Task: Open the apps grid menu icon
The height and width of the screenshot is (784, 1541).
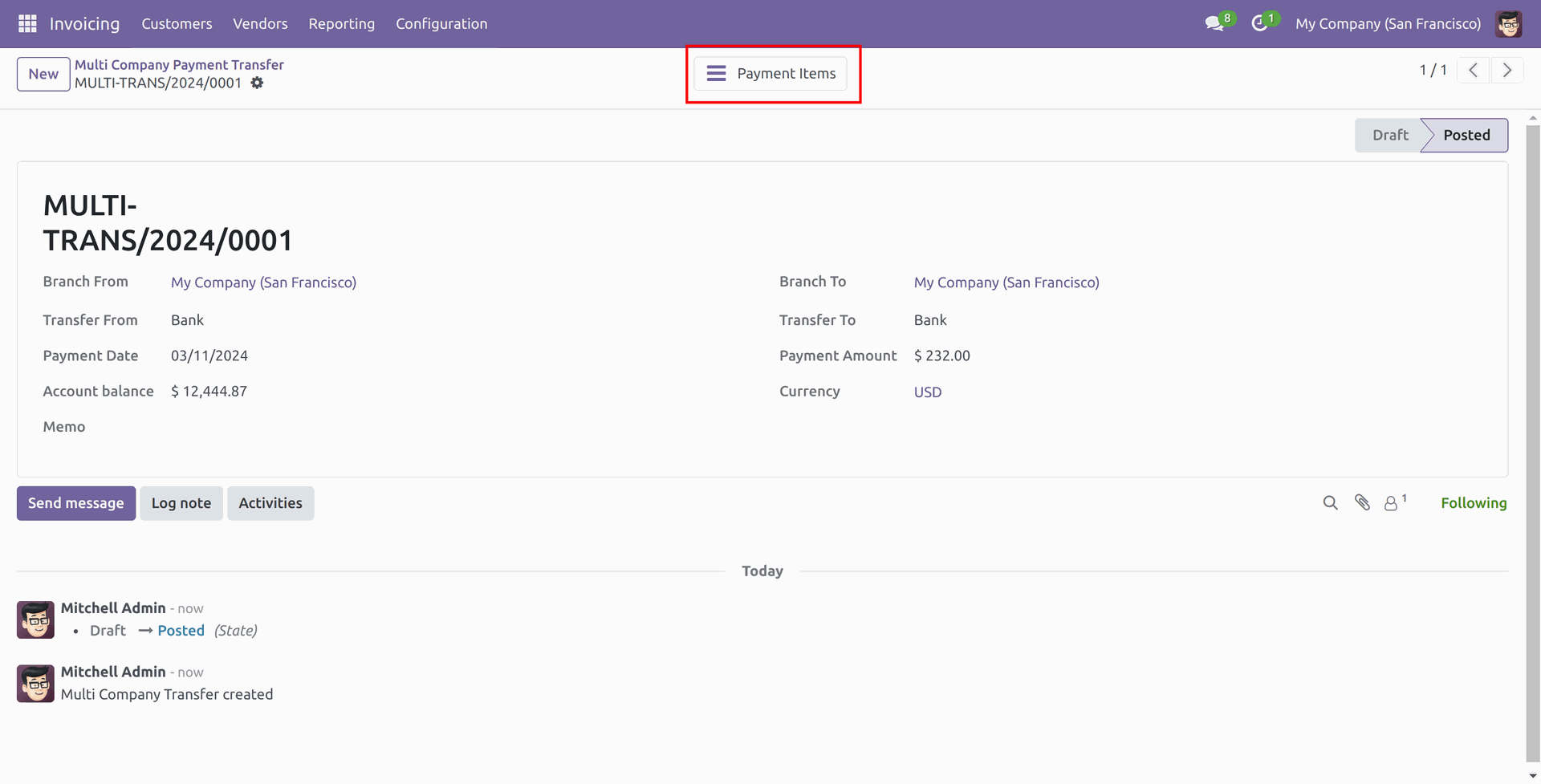Action: (x=27, y=24)
